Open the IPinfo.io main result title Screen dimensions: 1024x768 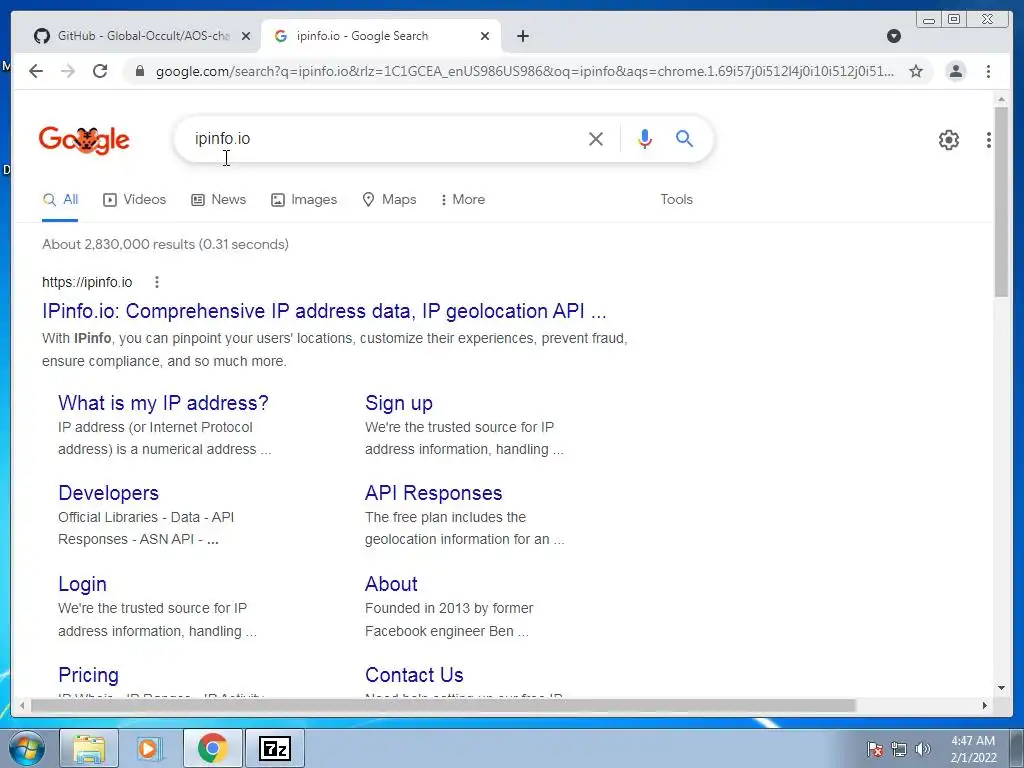[x=324, y=311]
